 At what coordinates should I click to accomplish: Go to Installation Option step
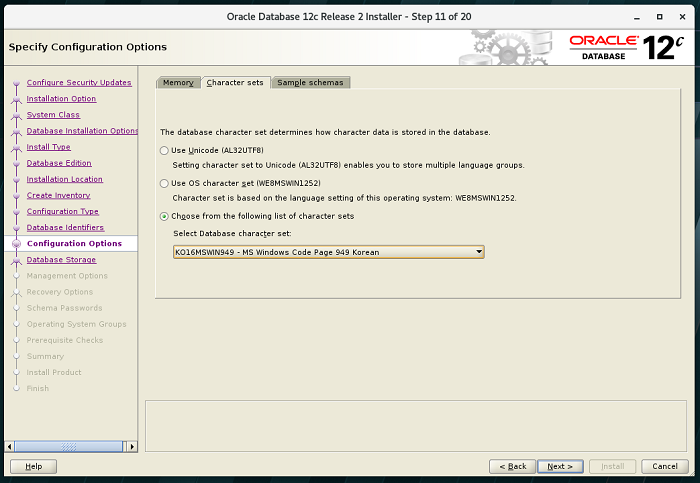click(61, 99)
